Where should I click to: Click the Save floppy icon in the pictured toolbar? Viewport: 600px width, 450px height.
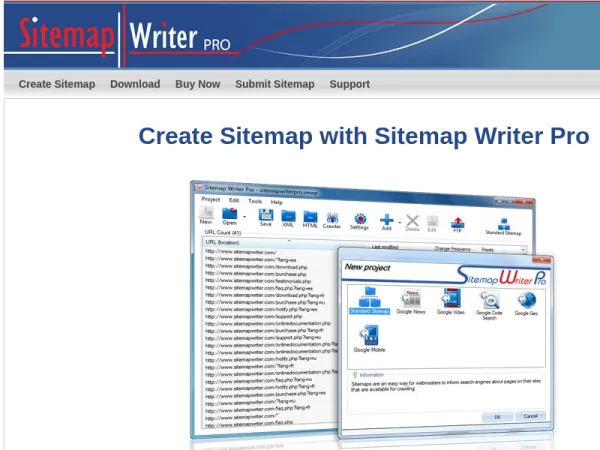(x=266, y=217)
